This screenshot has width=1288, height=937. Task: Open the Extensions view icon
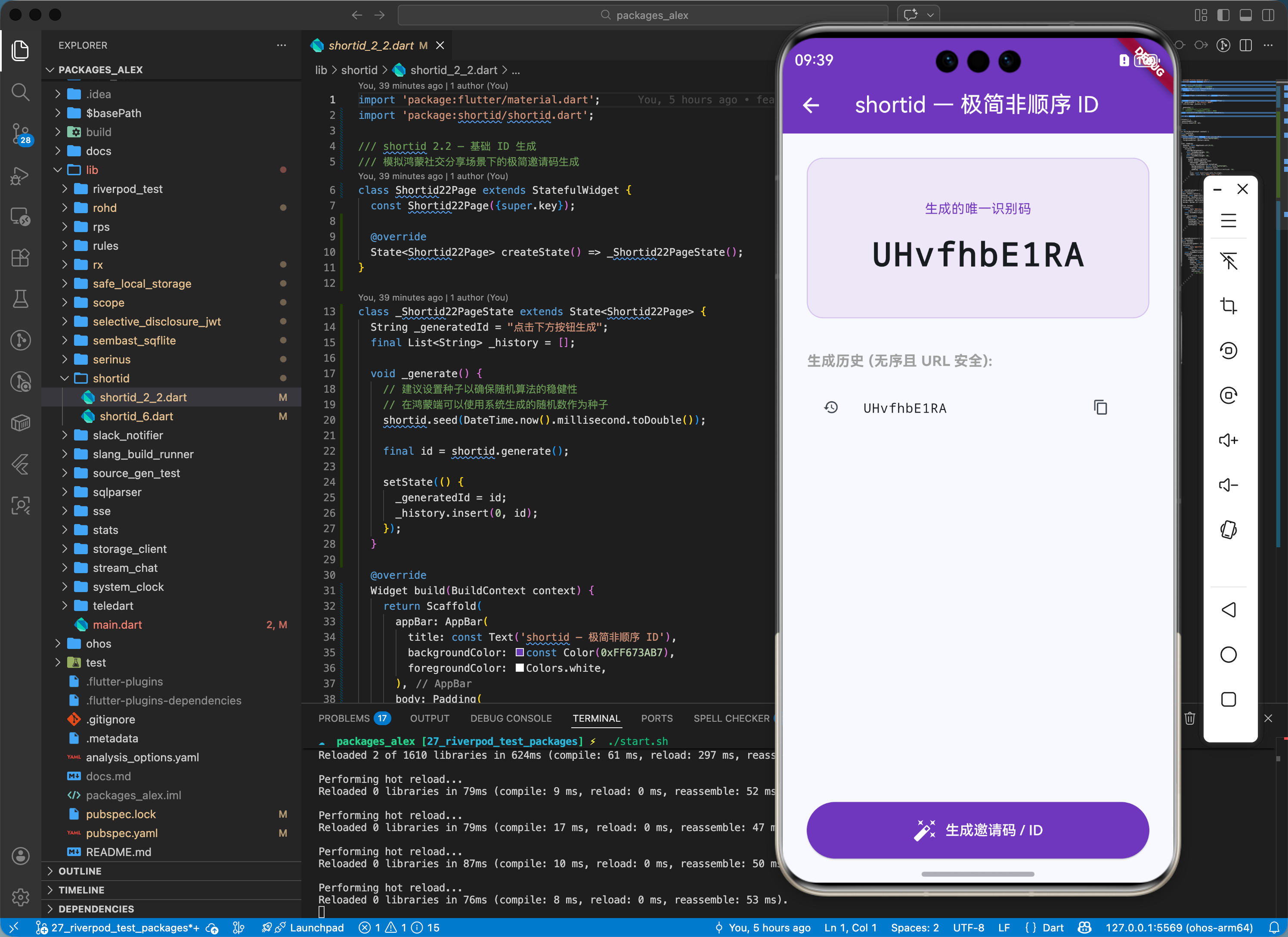point(20,258)
